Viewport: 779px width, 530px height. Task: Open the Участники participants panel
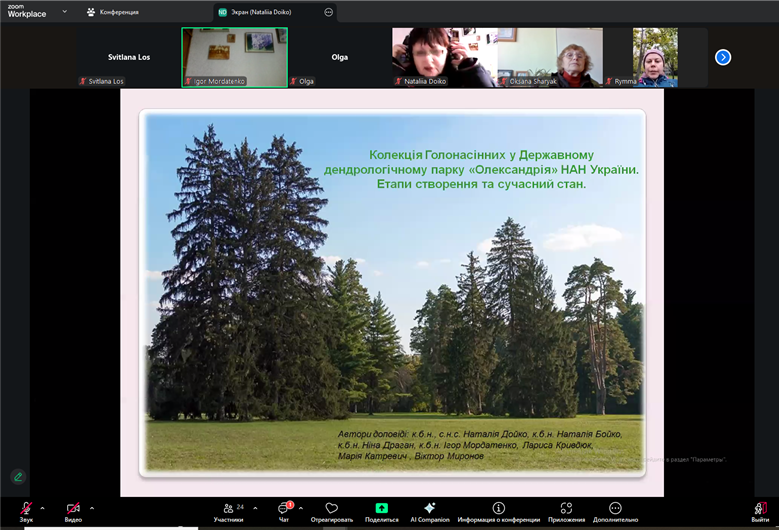[229, 509]
